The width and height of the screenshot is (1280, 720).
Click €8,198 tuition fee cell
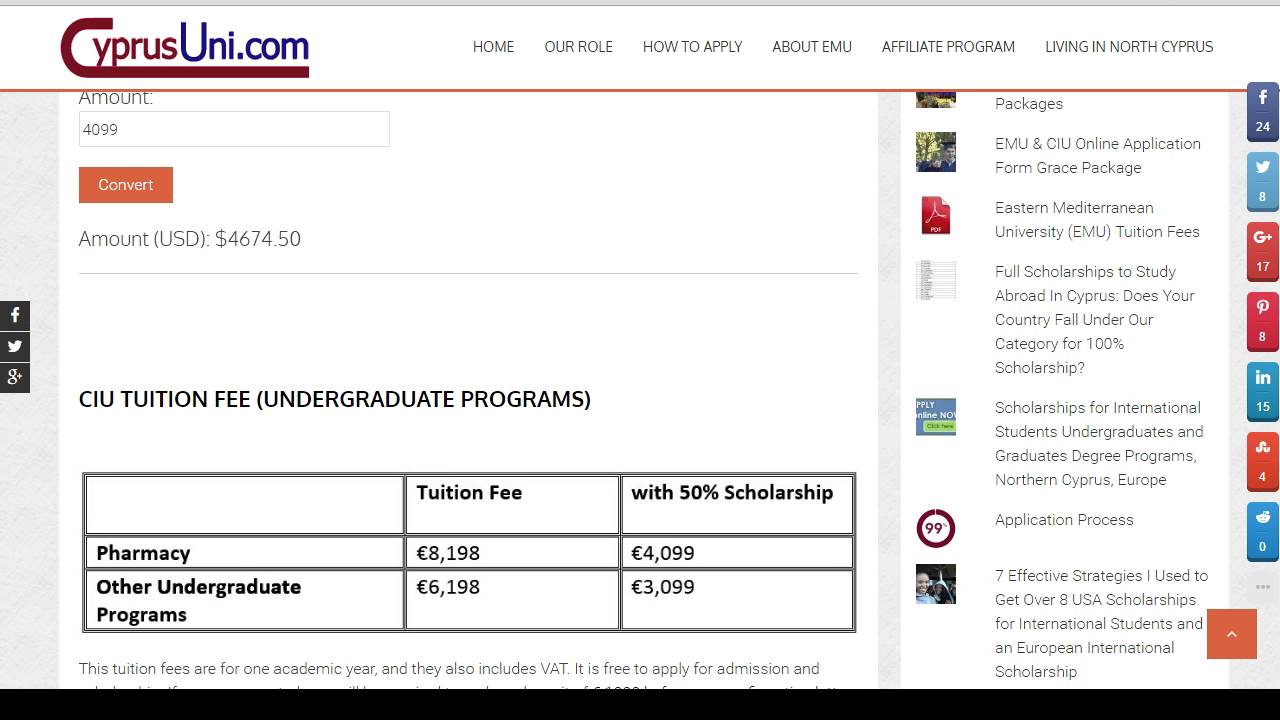[x=512, y=553]
